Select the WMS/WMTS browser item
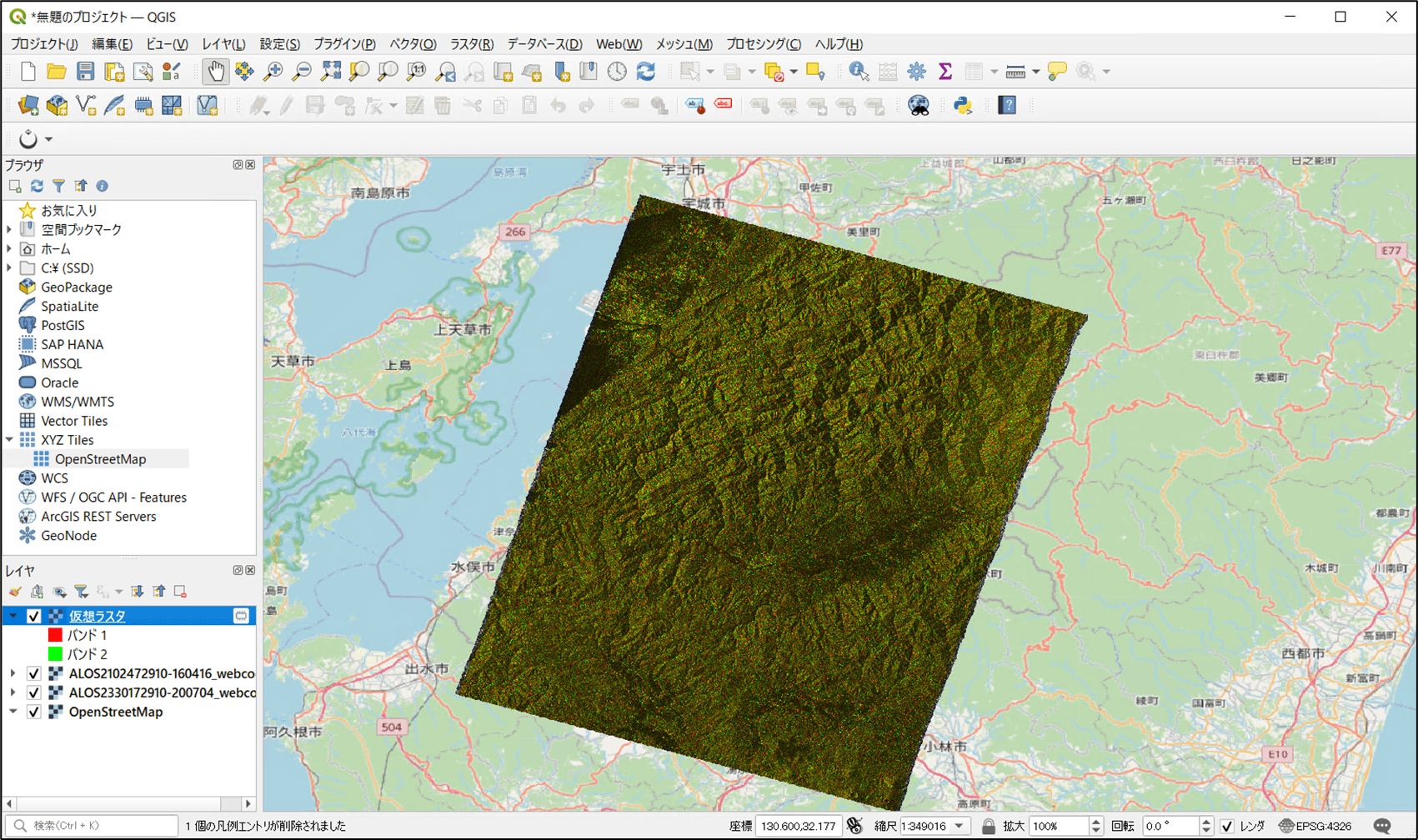This screenshot has height=840, width=1418. point(78,402)
